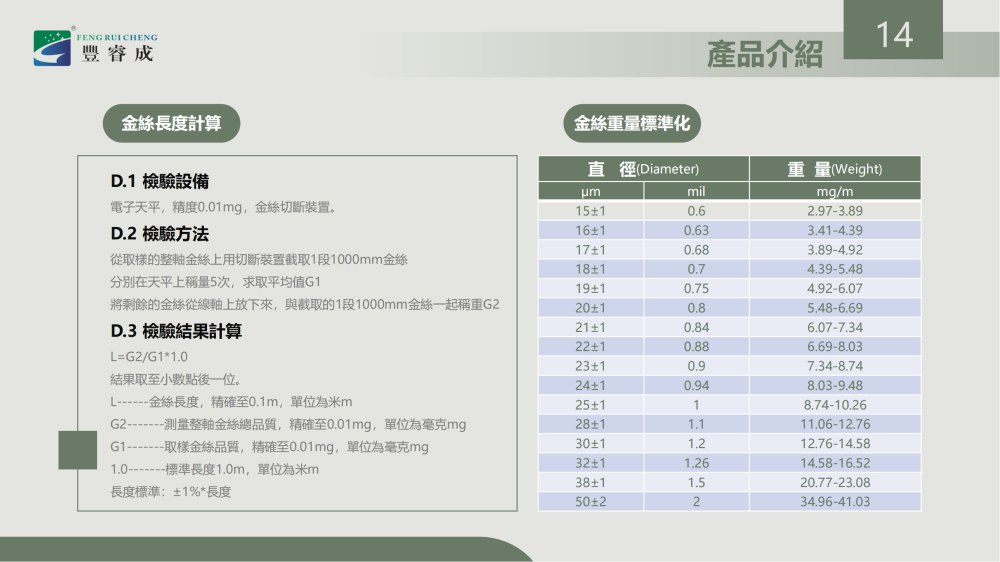Click the D.1 檢驗設備 heading
The height and width of the screenshot is (562, 1000).
pyautogui.click(x=159, y=182)
